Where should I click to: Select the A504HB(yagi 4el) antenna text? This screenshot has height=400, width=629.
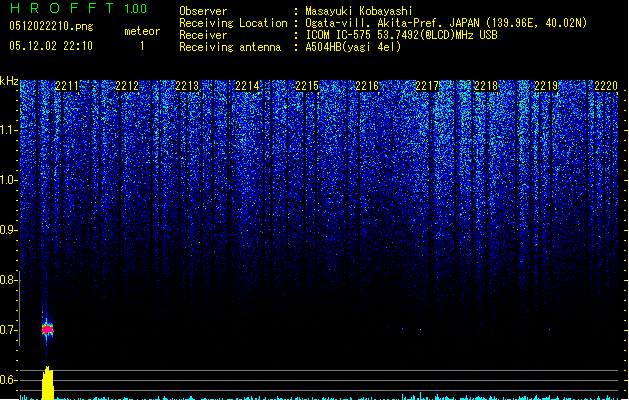(x=353, y=47)
